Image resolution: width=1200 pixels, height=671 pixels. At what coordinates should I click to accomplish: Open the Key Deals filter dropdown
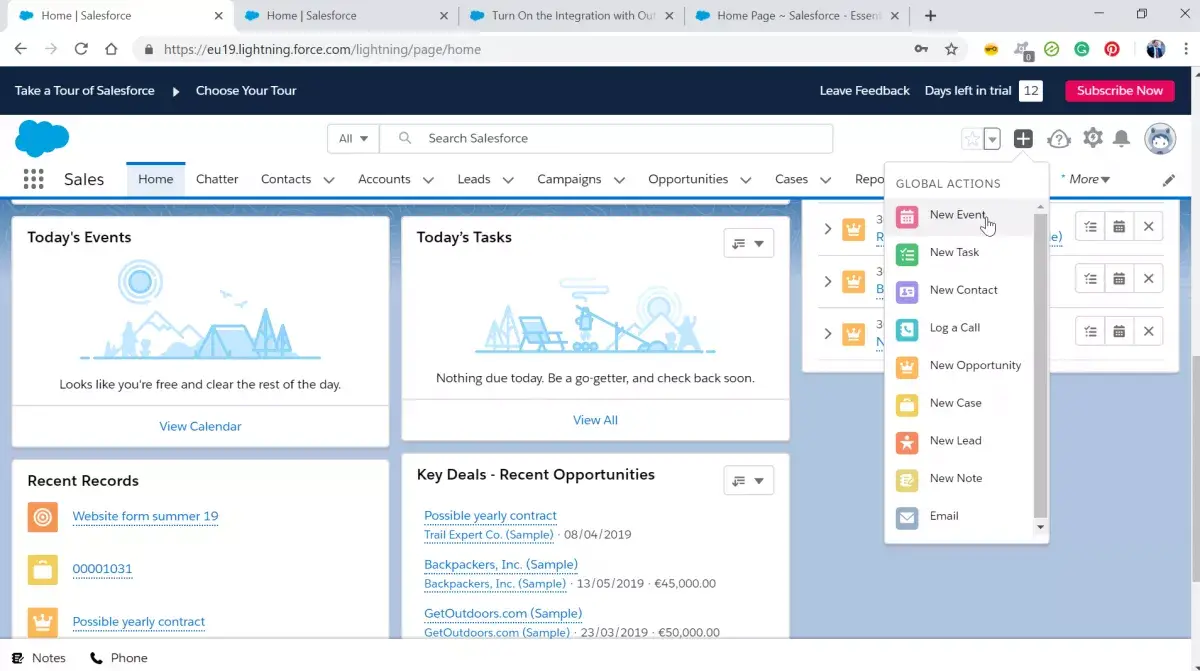pyautogui.click(x=748, y=481)
